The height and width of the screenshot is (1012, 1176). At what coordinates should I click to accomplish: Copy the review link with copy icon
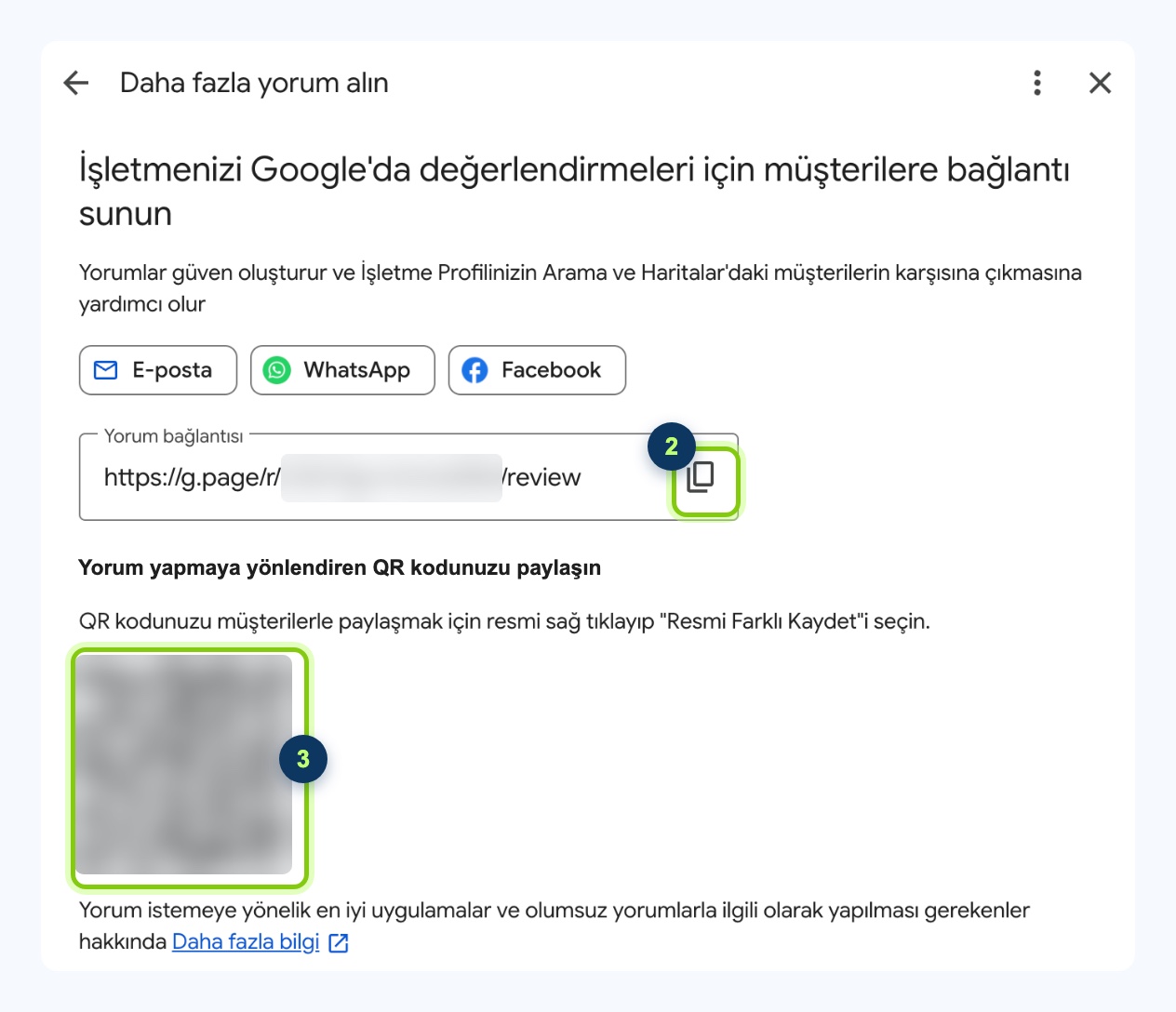click(x=702, y=477)
